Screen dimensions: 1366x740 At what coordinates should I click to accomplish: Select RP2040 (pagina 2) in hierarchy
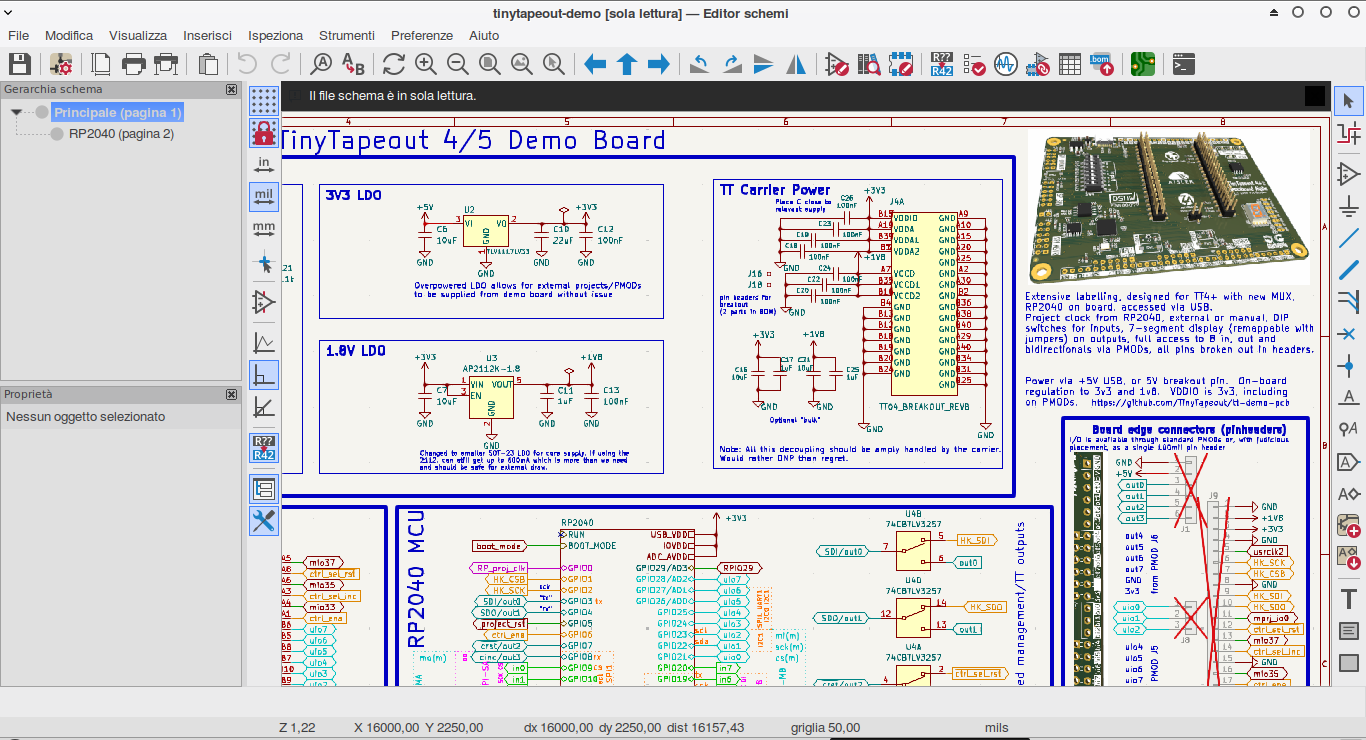(121, 134)
